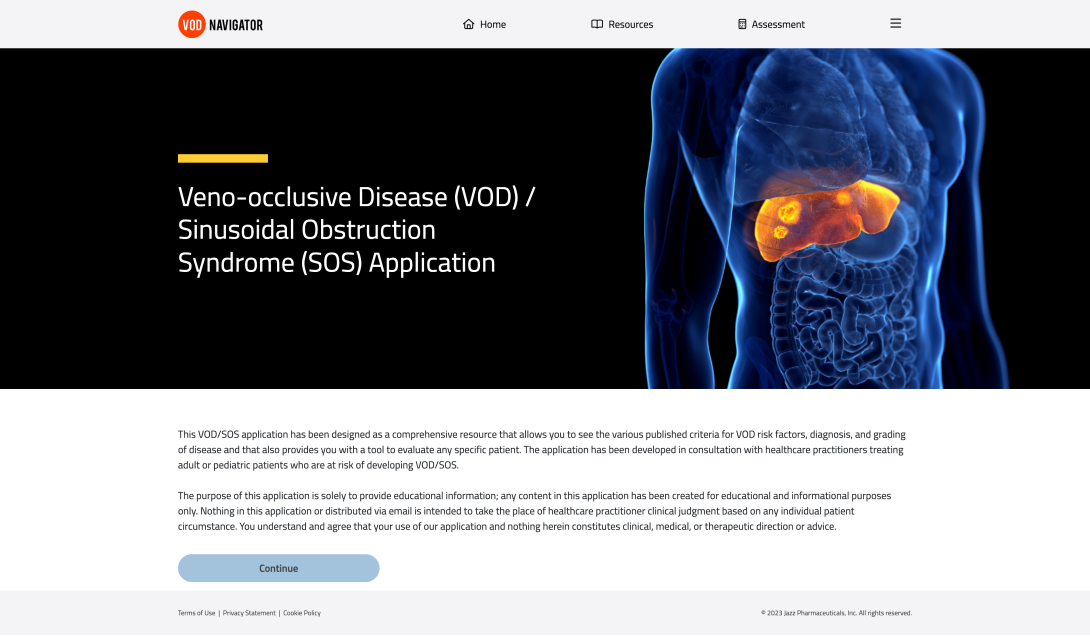1090x636 pixels.
Task: Click the paragraph starting 'The purpose of this application'
Action: (x=535, y=511)
